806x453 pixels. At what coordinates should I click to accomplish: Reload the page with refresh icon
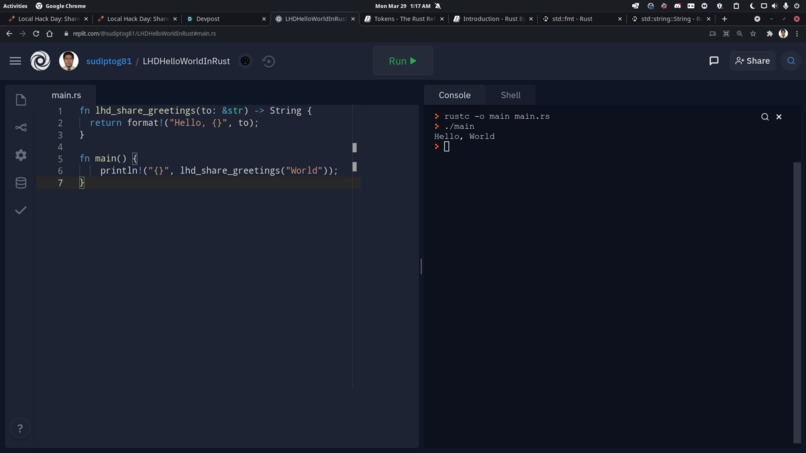[x=36, y=33]
